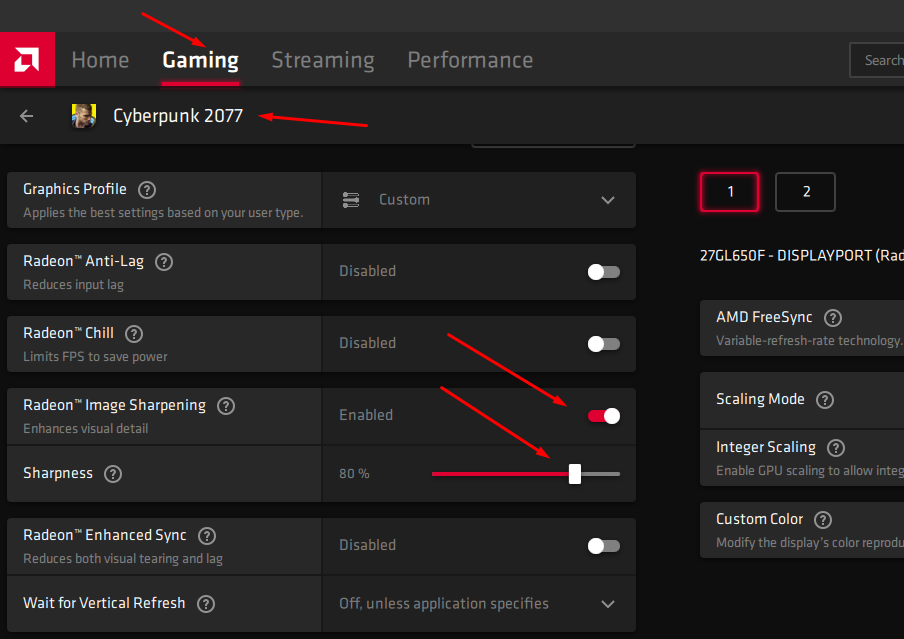Click the Cyberpunk 2077 game thumbnail

click(x=83, y=116)
